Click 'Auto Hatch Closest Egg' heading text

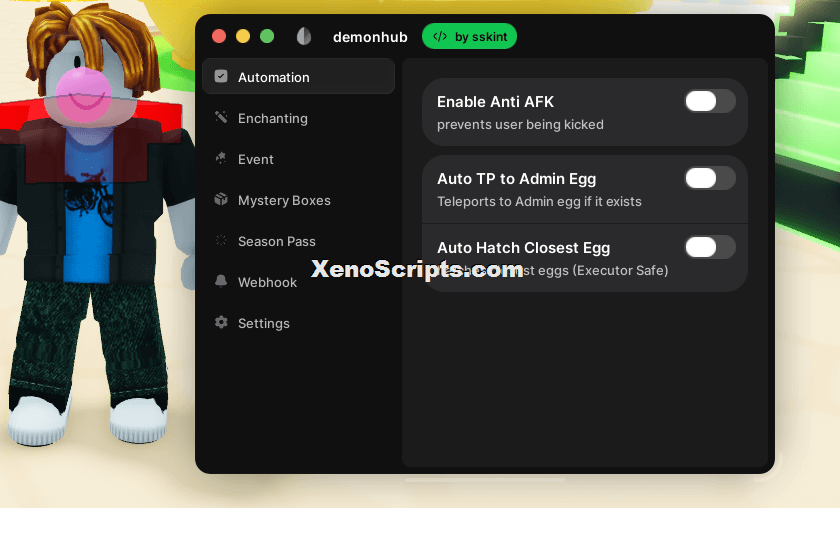[x=523, y=248]
